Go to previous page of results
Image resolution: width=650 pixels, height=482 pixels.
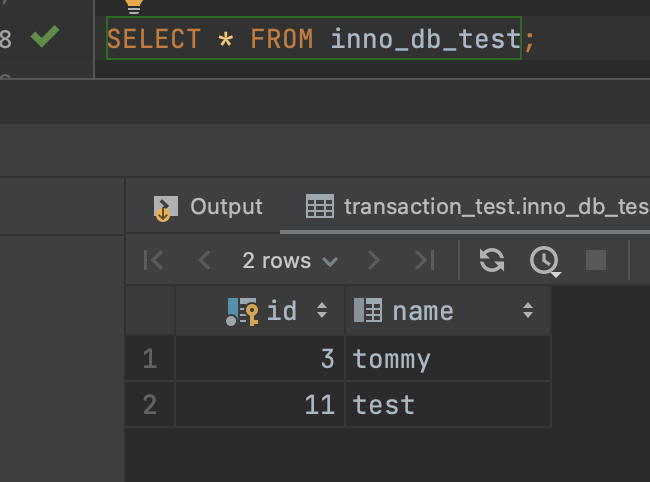click(x=205, y=261)
